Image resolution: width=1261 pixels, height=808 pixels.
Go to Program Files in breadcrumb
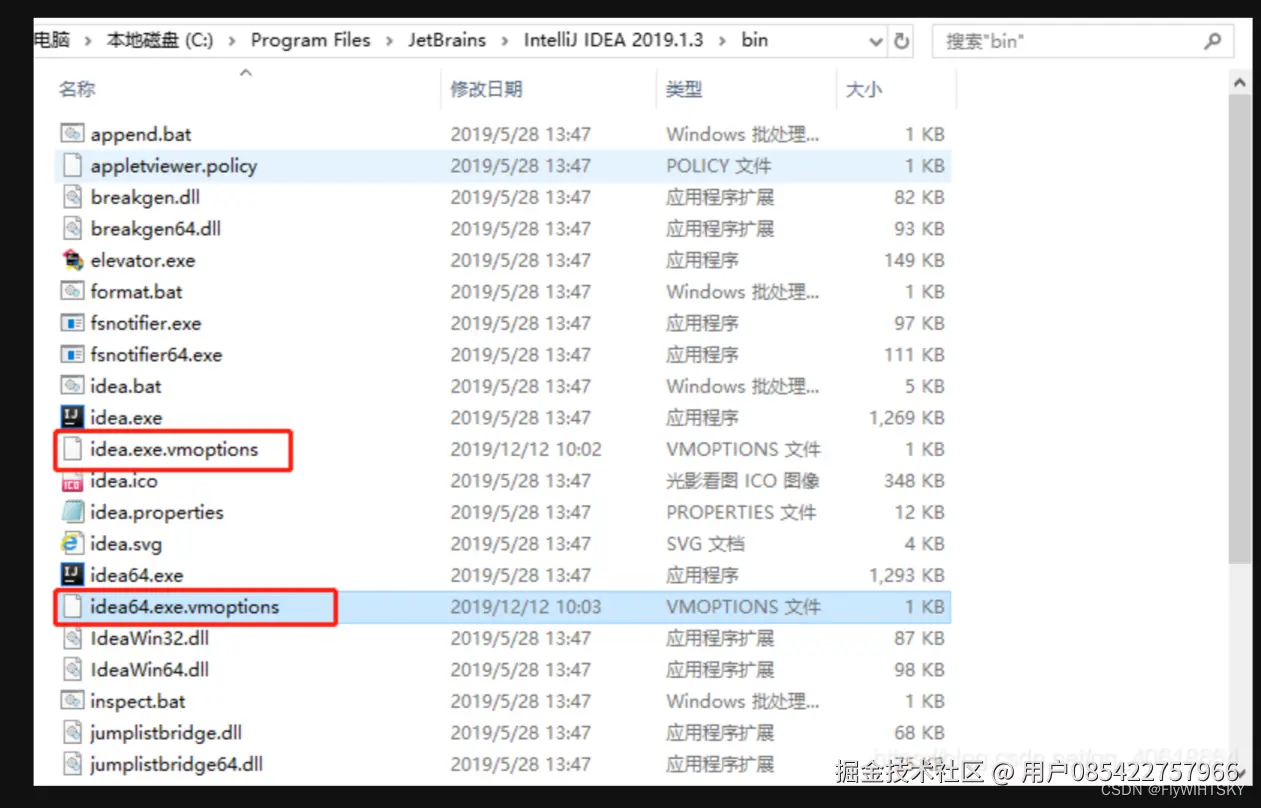coord(310,41)
